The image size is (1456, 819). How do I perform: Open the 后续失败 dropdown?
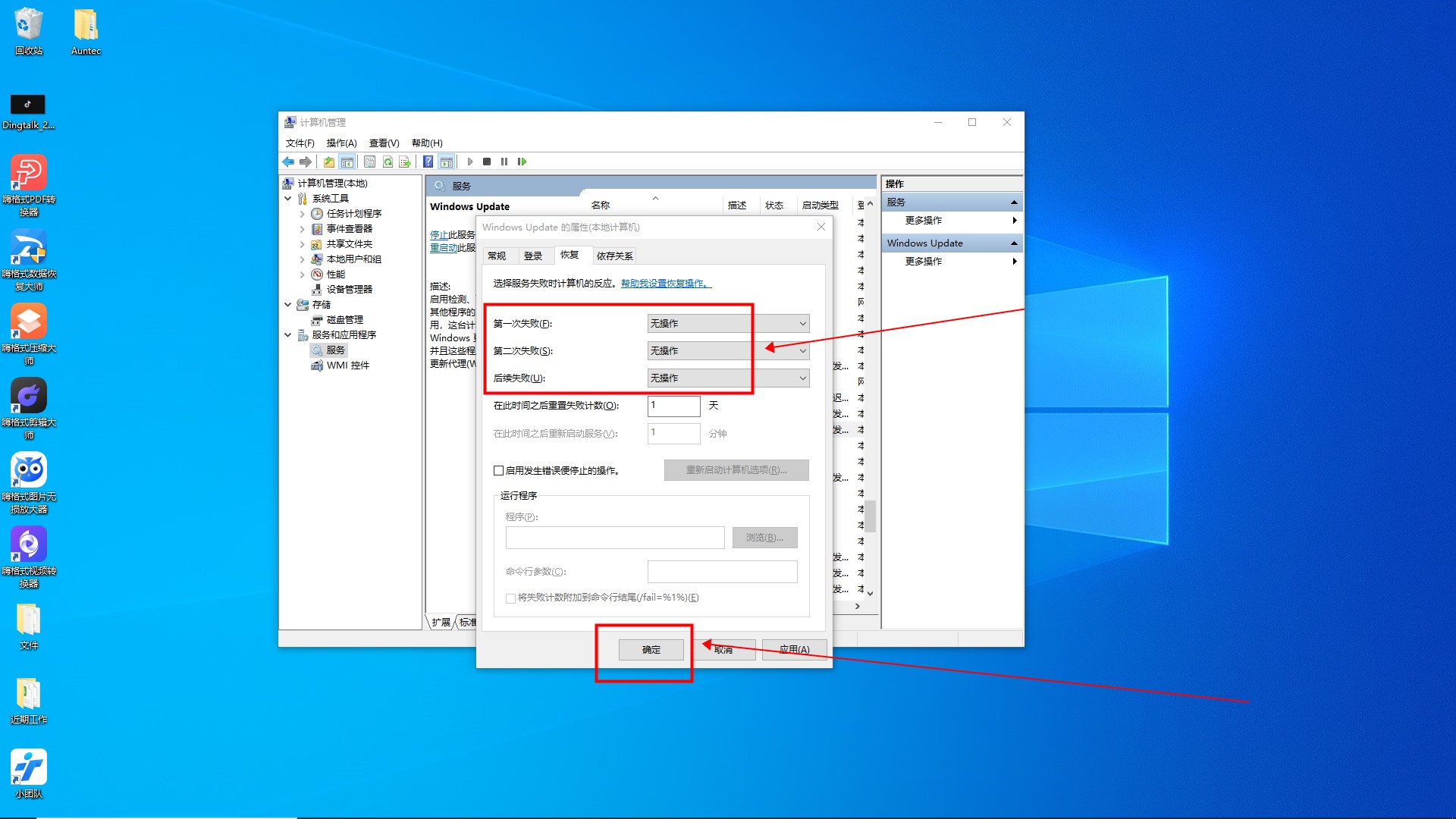(728, 378)
